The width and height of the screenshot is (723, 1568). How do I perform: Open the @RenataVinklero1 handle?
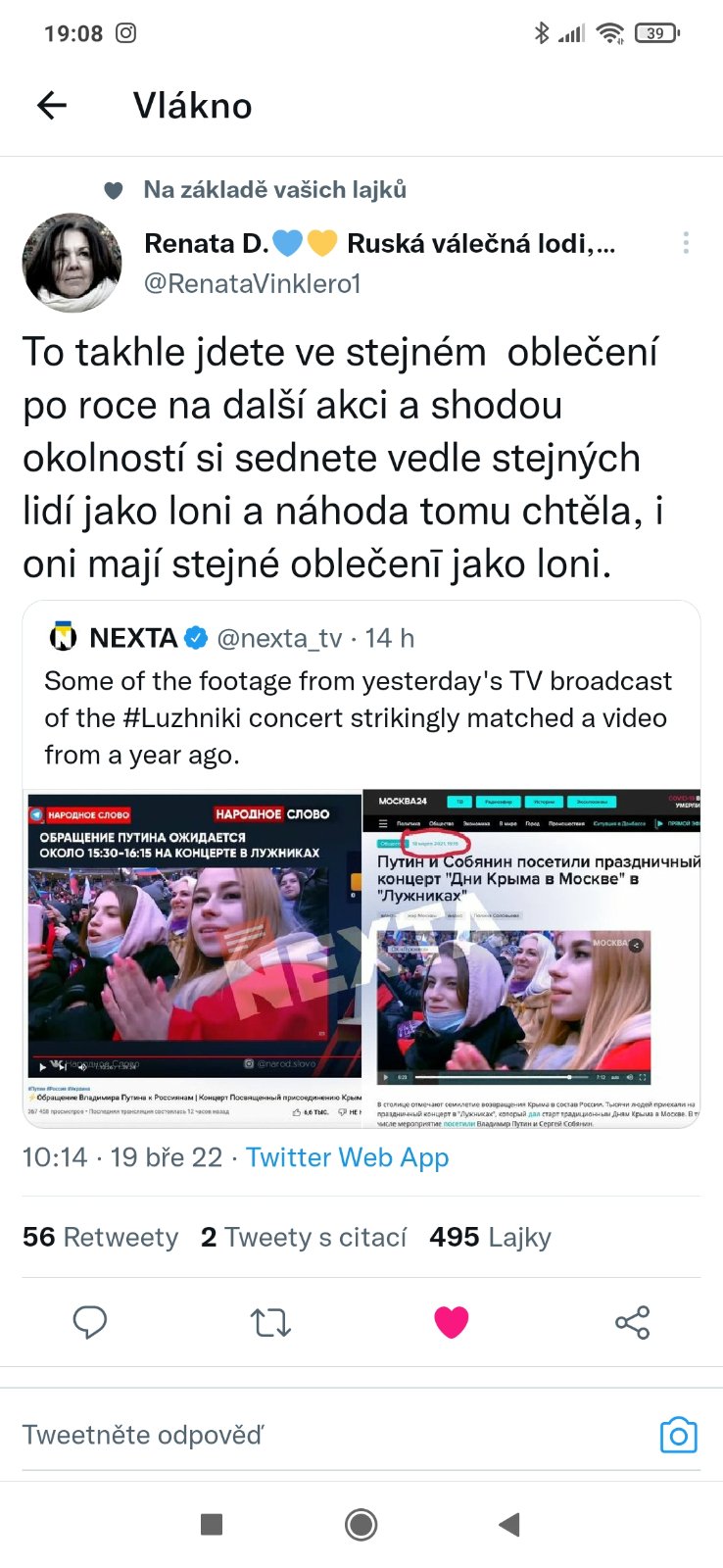pyautogui.click(x=253, y=284)
